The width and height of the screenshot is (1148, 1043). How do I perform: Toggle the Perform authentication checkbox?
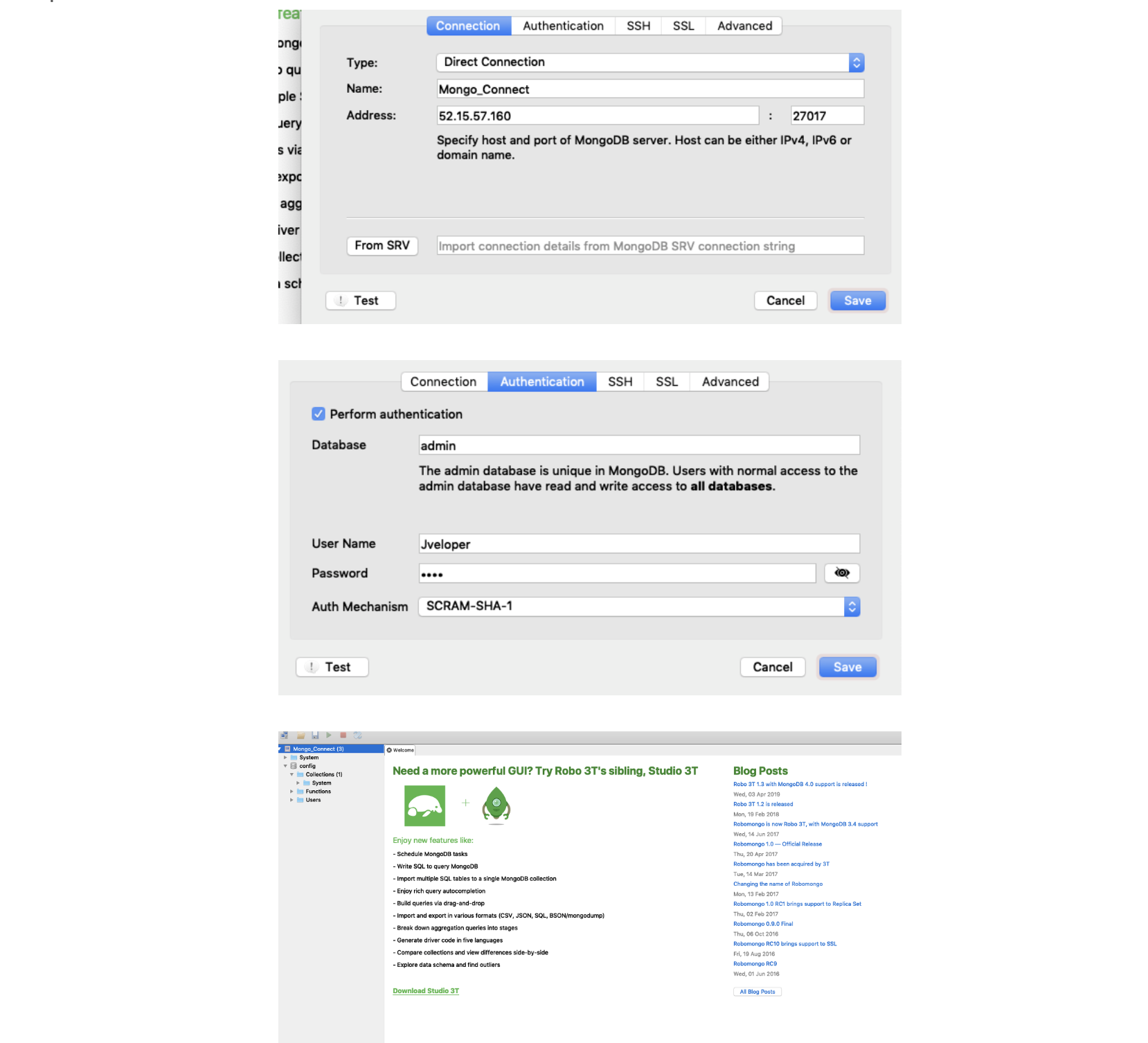pos(319,414)
